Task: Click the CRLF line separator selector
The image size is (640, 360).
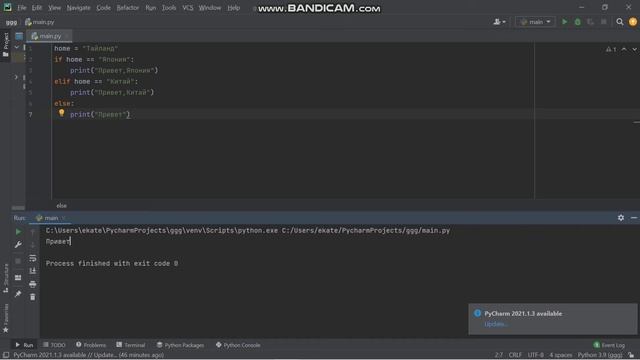Action: click(x=515, y=355)
